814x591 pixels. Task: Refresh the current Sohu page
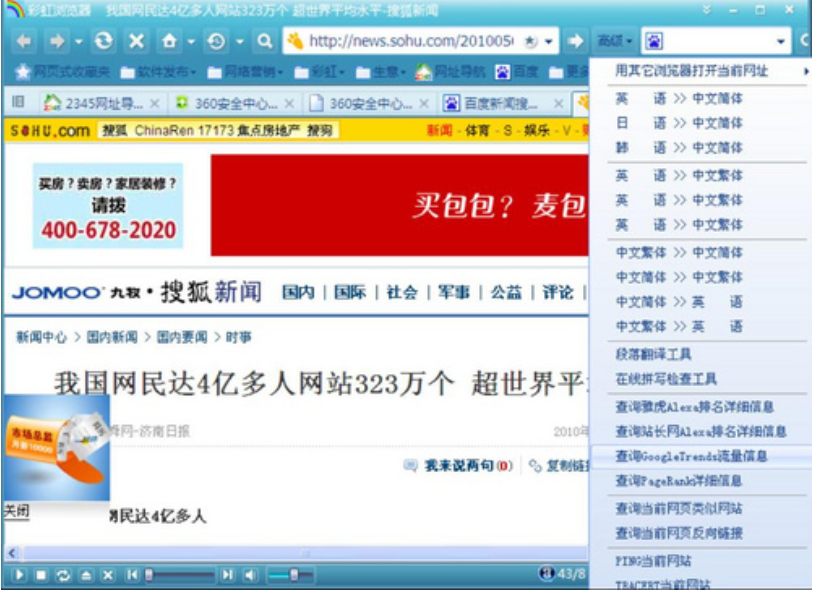coord(104,41)
